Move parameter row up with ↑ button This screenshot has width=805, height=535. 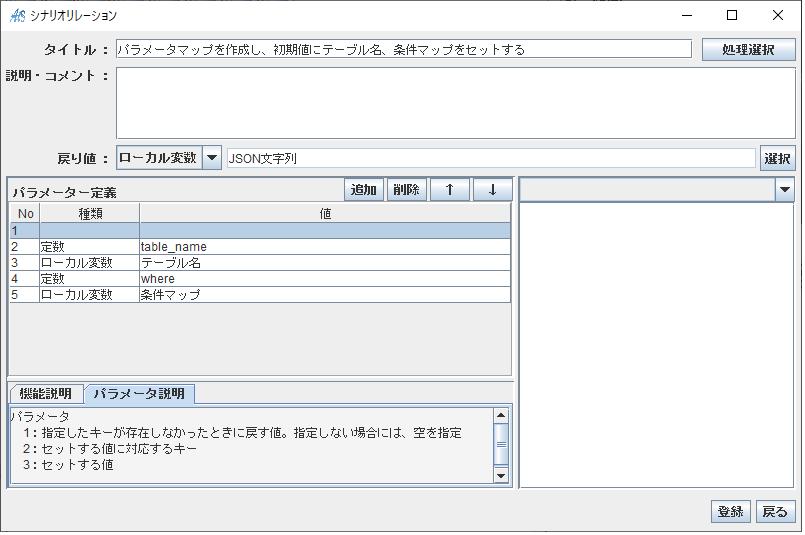tap(449, 189)
